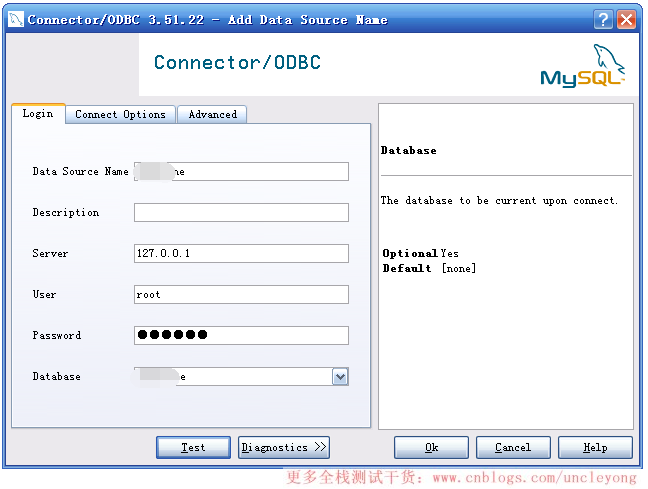Click the User field containing root
The image size is (648, 489).
coord(241,294)
